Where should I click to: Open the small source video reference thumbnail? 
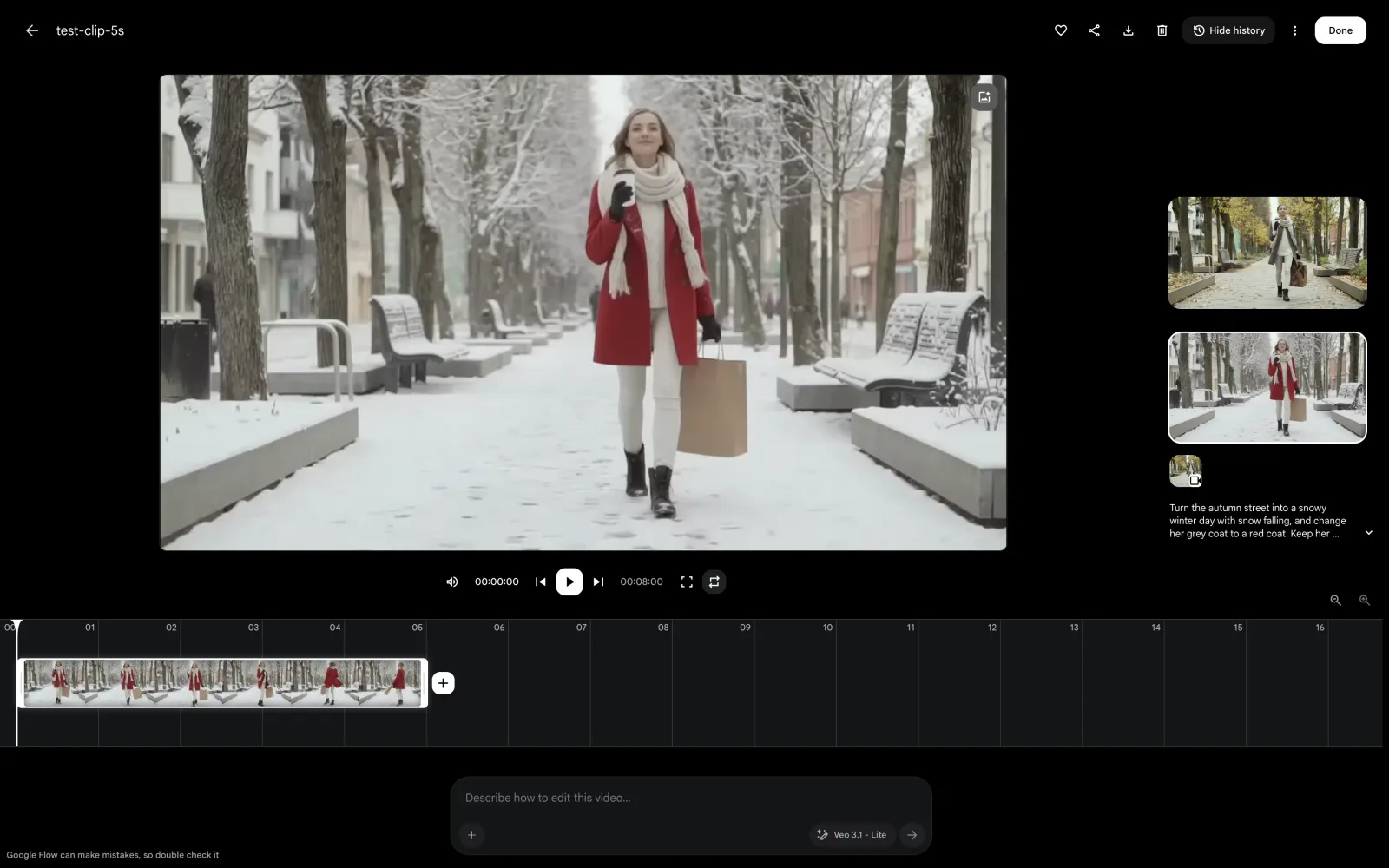(x=1186, y=471)
